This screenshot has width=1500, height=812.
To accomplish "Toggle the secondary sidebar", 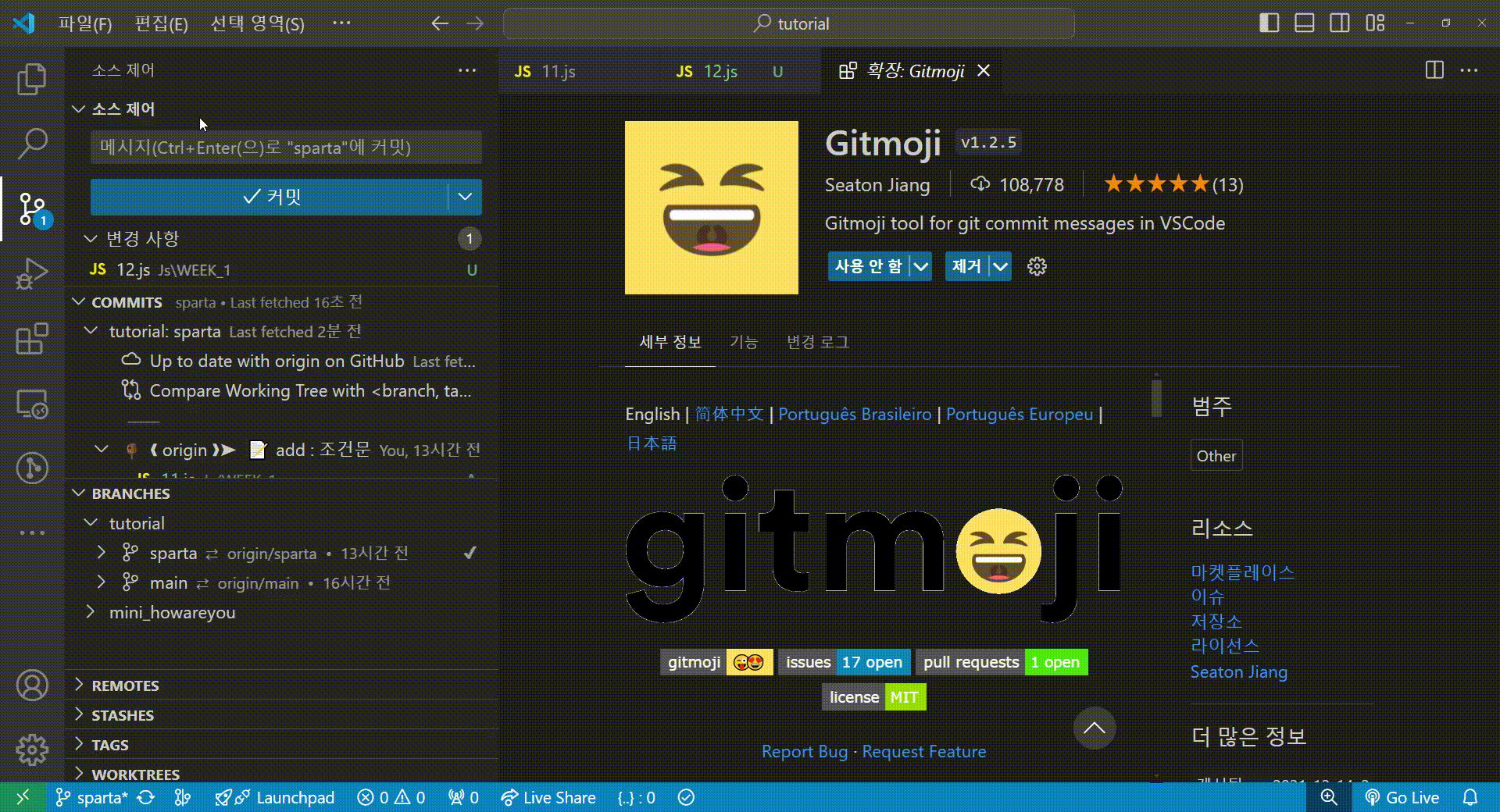I will click(1341, 23).
